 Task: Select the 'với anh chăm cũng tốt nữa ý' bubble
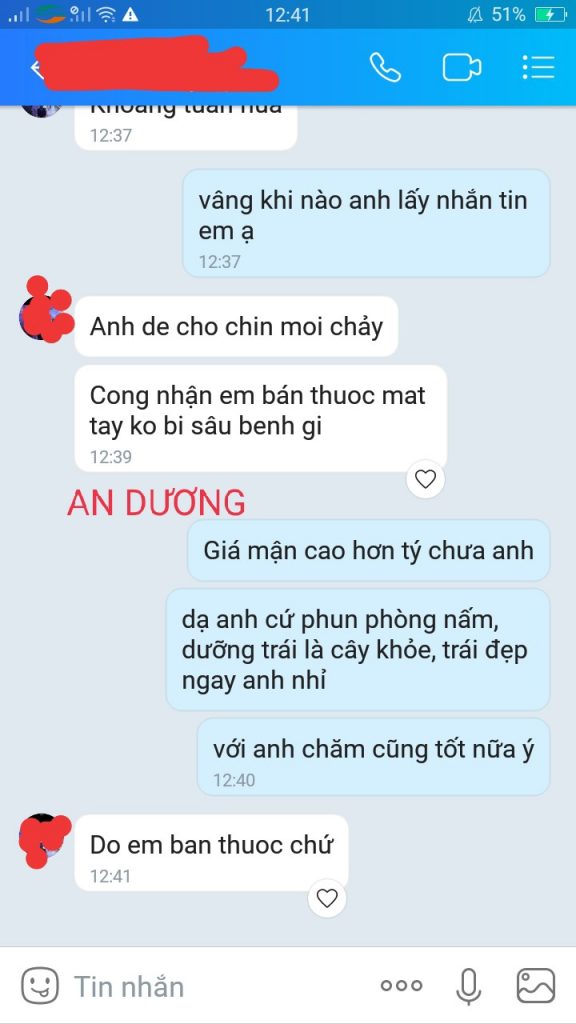373,757
